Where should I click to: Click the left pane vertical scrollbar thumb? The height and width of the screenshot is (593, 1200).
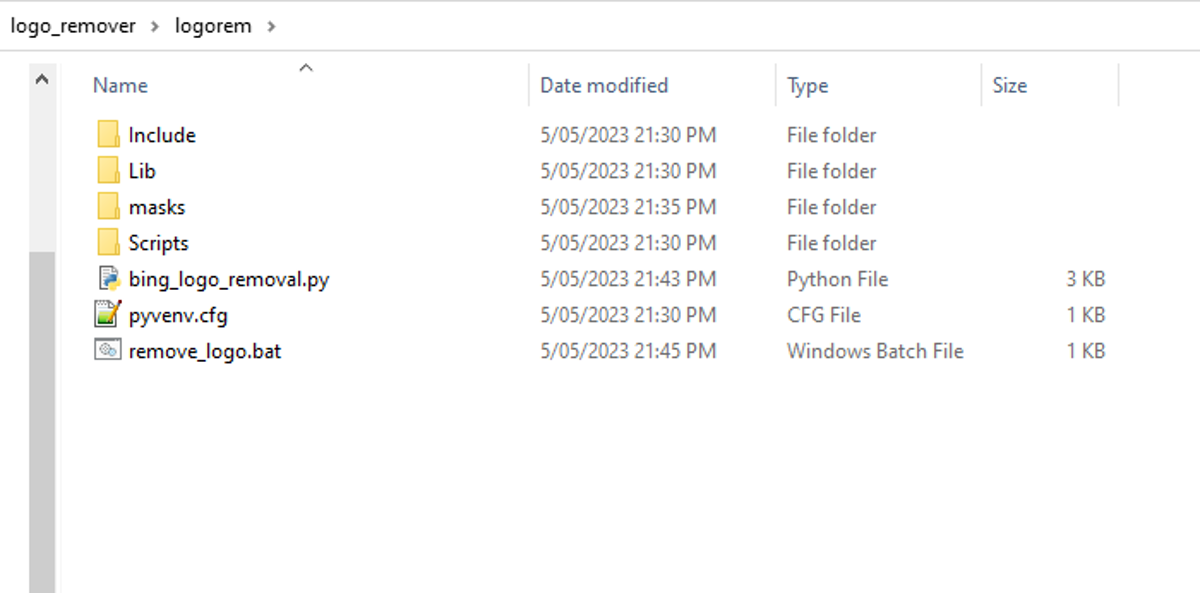42,420
